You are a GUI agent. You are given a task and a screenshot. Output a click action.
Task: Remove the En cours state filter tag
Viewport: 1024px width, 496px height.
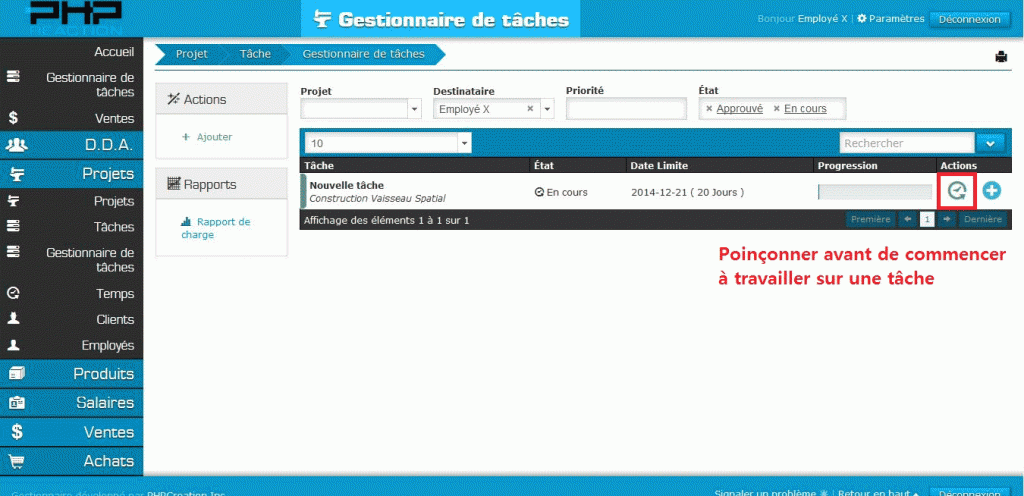point(777,109)
